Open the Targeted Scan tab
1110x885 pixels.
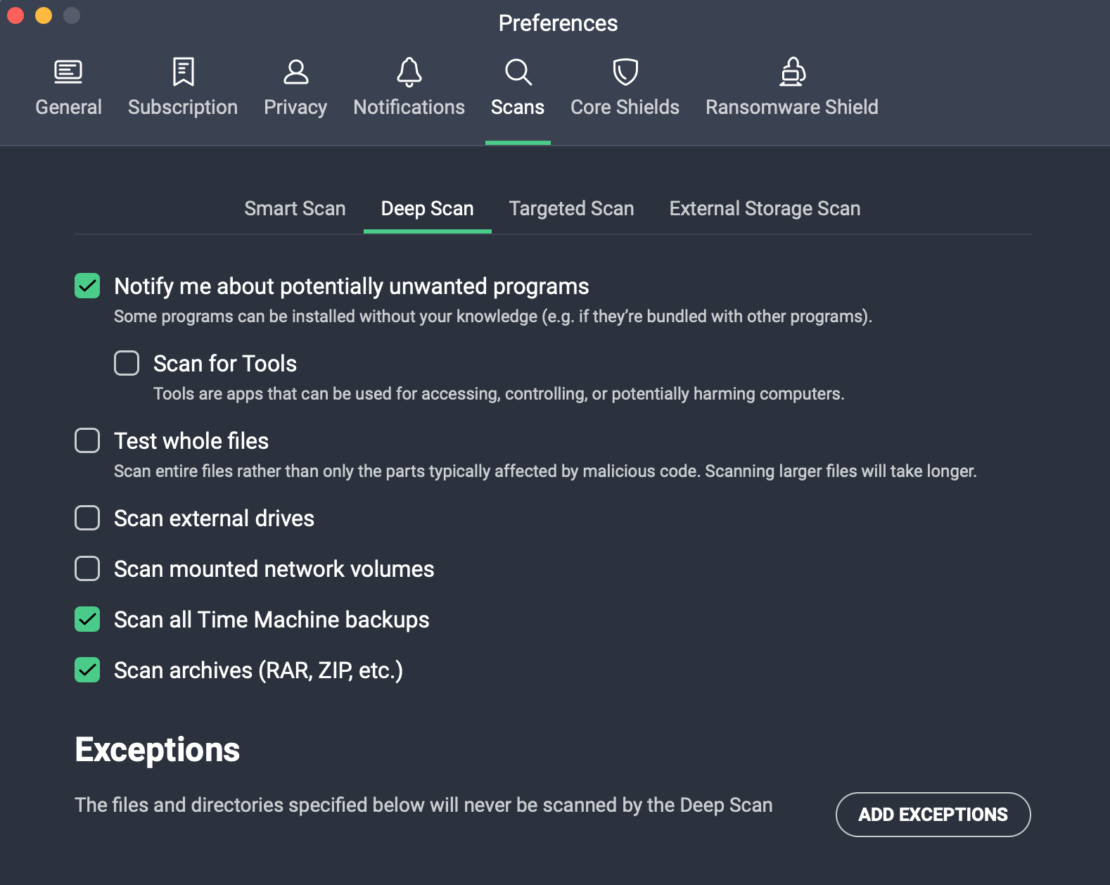[x=571, y=208]
